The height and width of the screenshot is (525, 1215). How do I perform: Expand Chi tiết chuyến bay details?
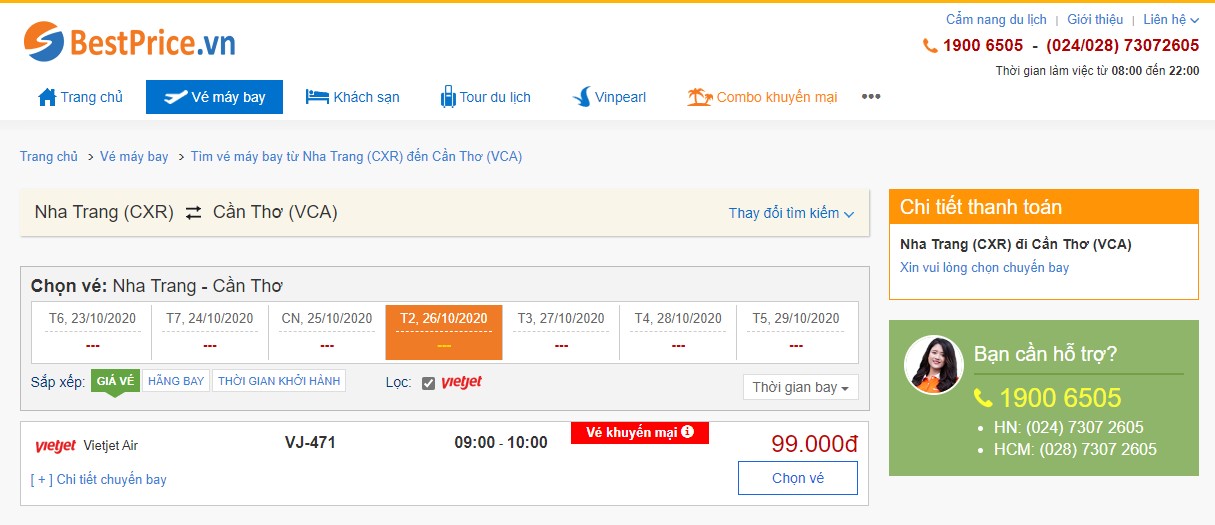(99, 479)
